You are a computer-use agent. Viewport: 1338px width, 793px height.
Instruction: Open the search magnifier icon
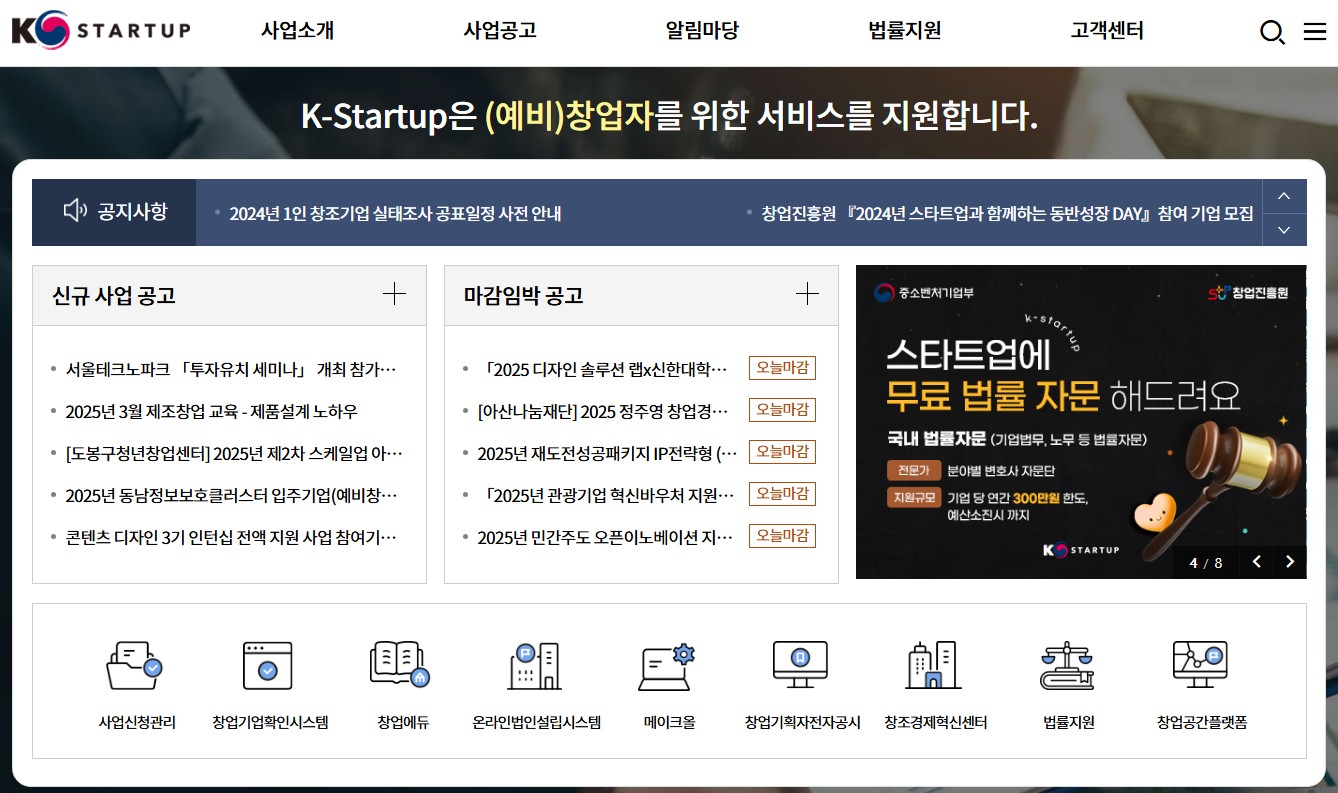[1272, 32]
